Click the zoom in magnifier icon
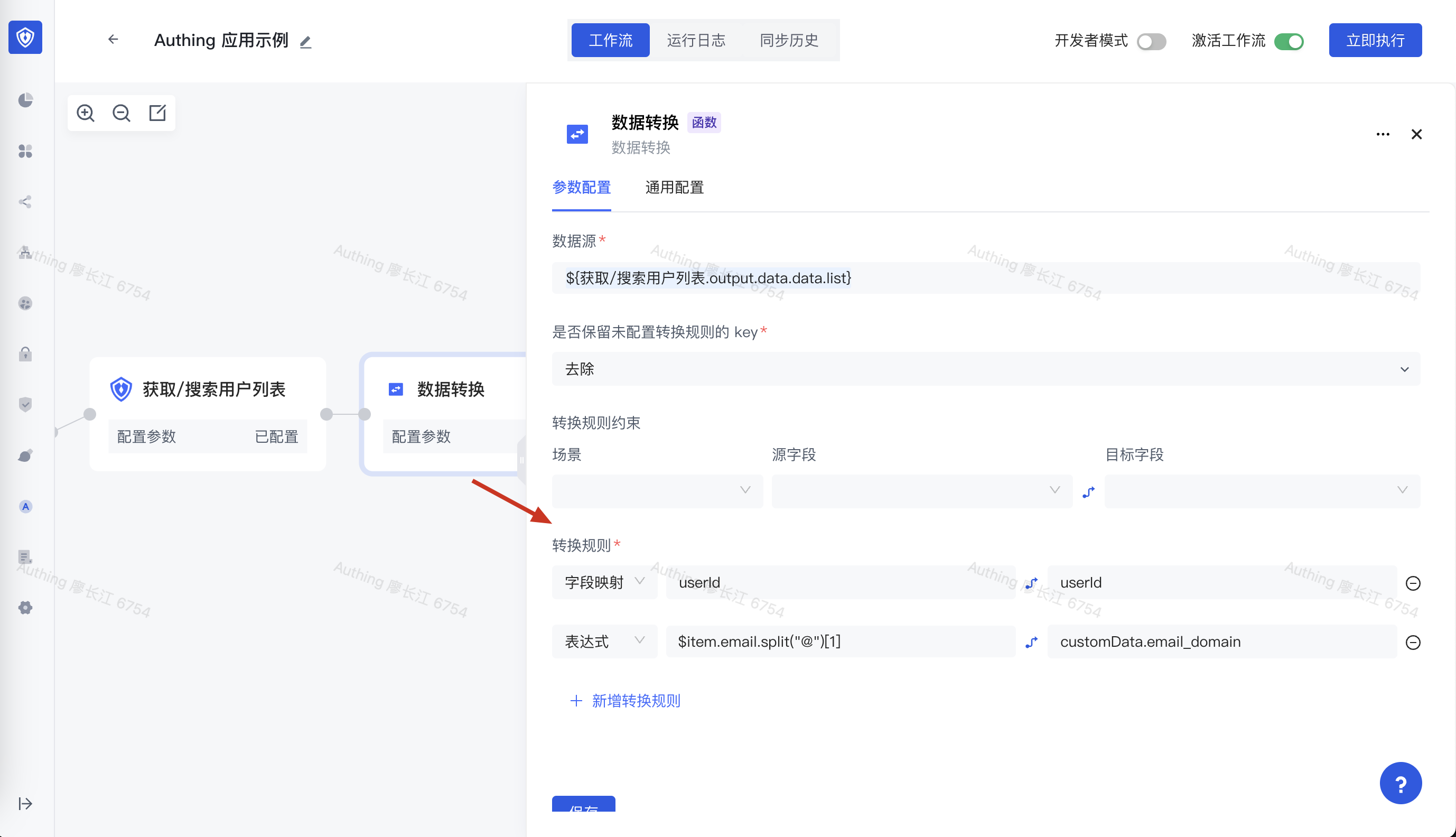 tap(86, 113)
